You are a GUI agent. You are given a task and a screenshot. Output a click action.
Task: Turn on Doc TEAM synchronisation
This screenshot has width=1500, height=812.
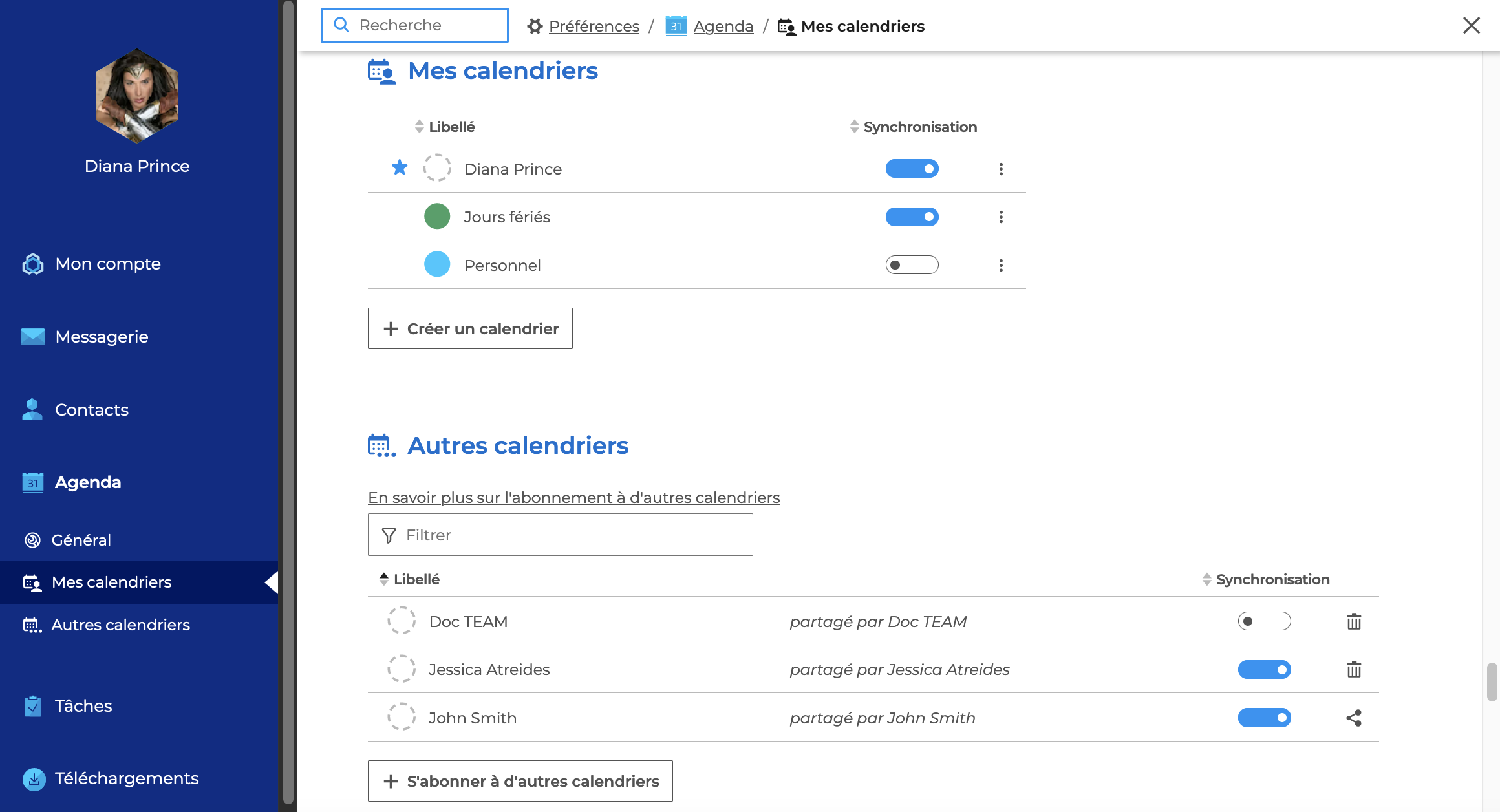pyautogui.click(x=1264, y=621)
